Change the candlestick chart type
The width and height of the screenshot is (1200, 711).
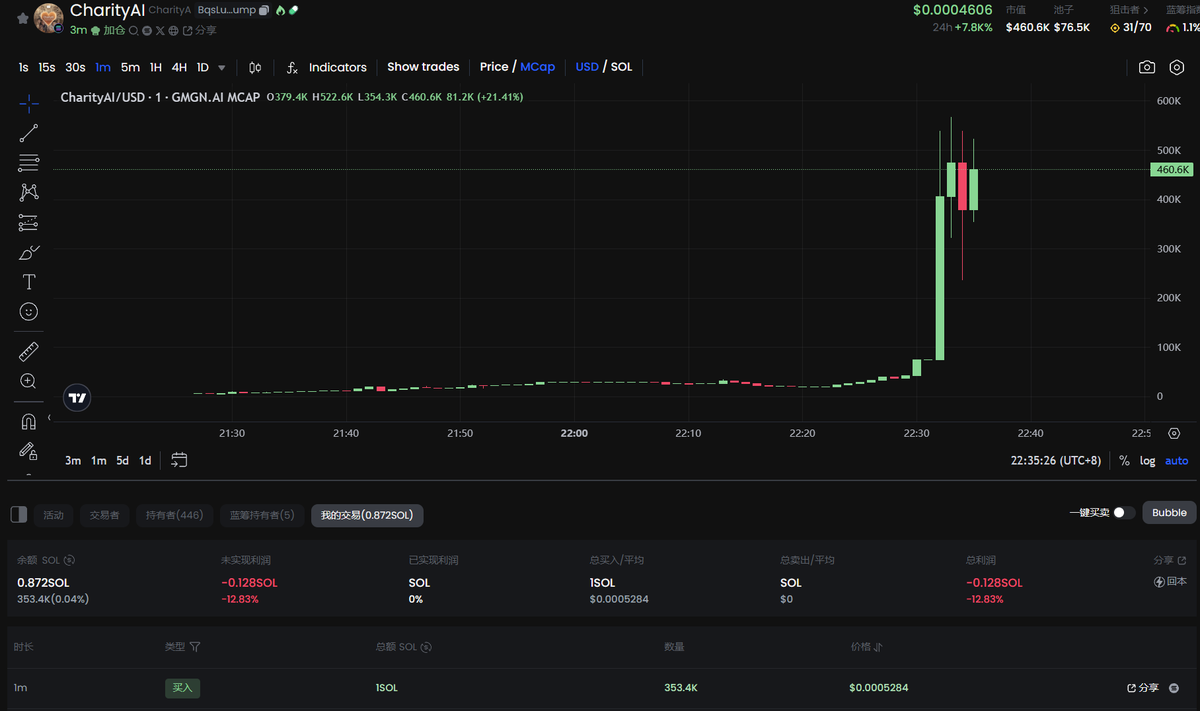(x=255, y=67)
